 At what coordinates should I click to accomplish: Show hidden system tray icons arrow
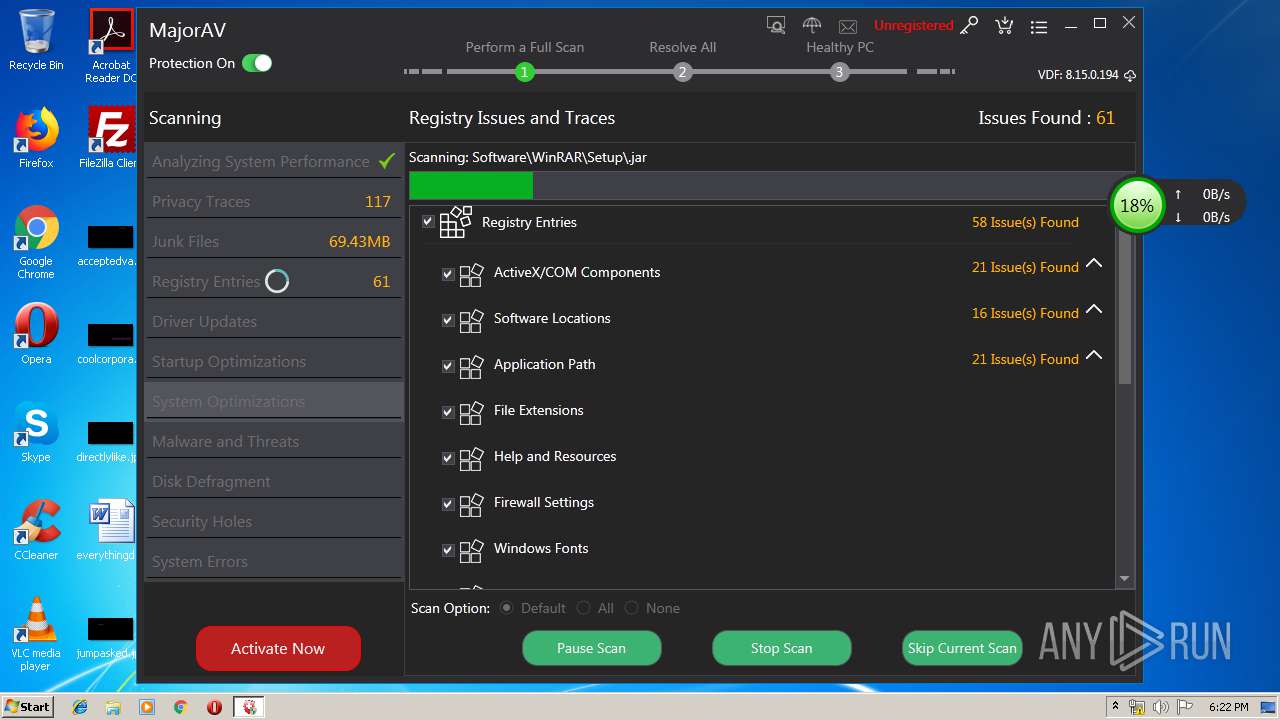click(x=1115, y=707)
